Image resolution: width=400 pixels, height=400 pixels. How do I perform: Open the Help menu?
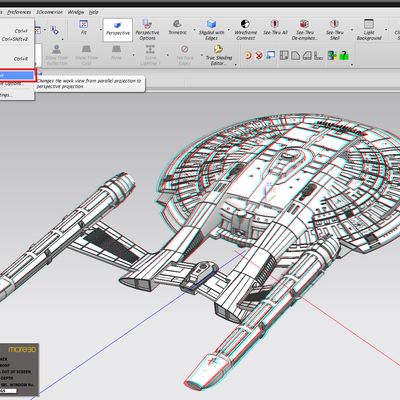pos(93,12)
